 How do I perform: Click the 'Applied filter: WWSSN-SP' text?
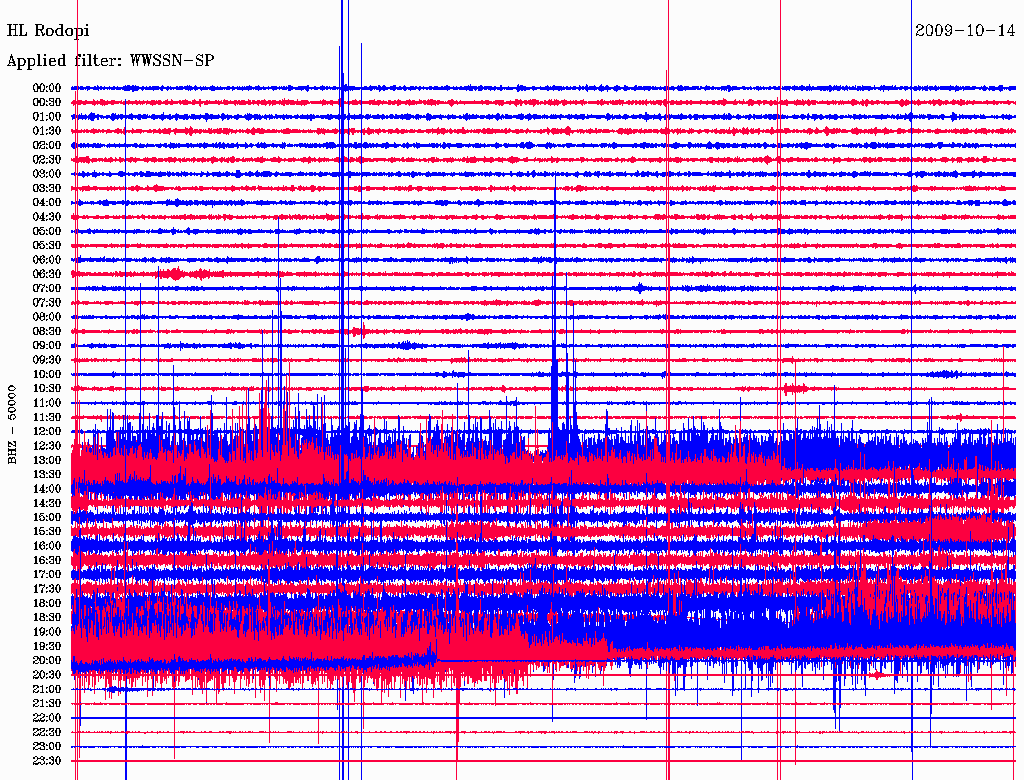click(110, 61)
